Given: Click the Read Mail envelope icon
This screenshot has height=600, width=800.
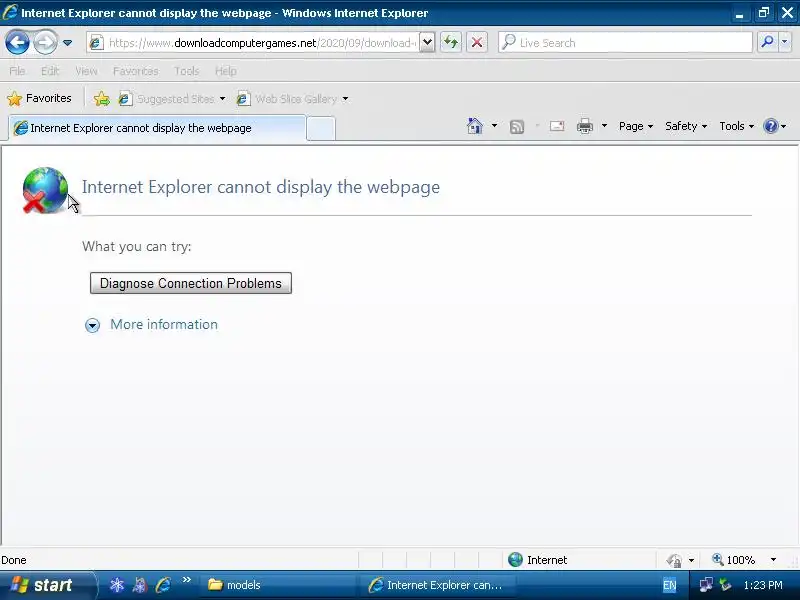Looking at the screenshot, I should click(557, 126).
